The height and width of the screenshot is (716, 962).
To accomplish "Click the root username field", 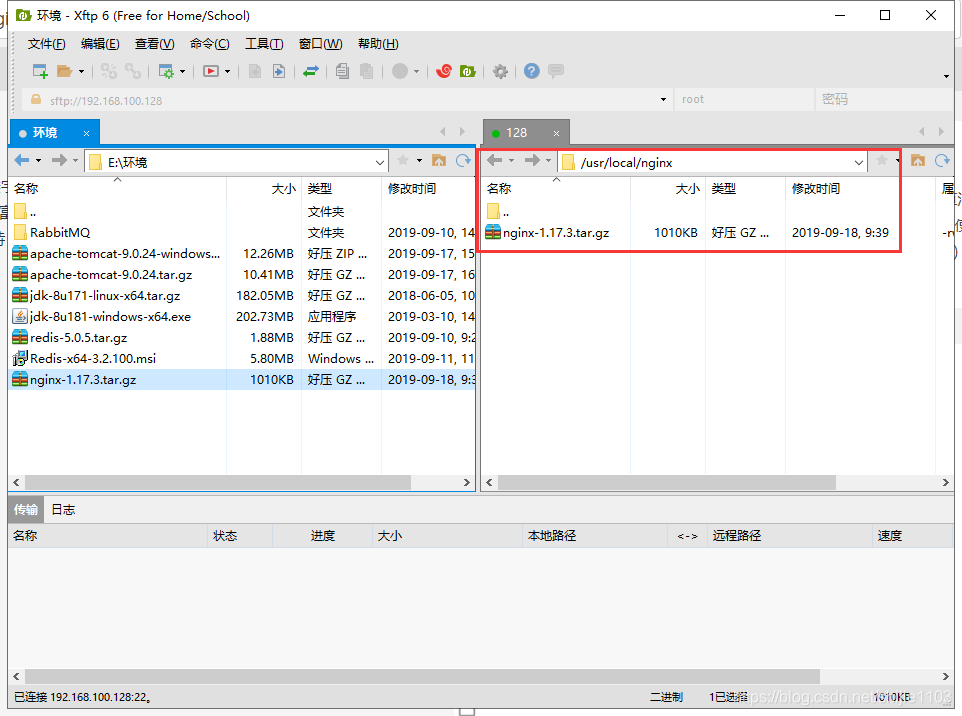I will click(744, 99).
